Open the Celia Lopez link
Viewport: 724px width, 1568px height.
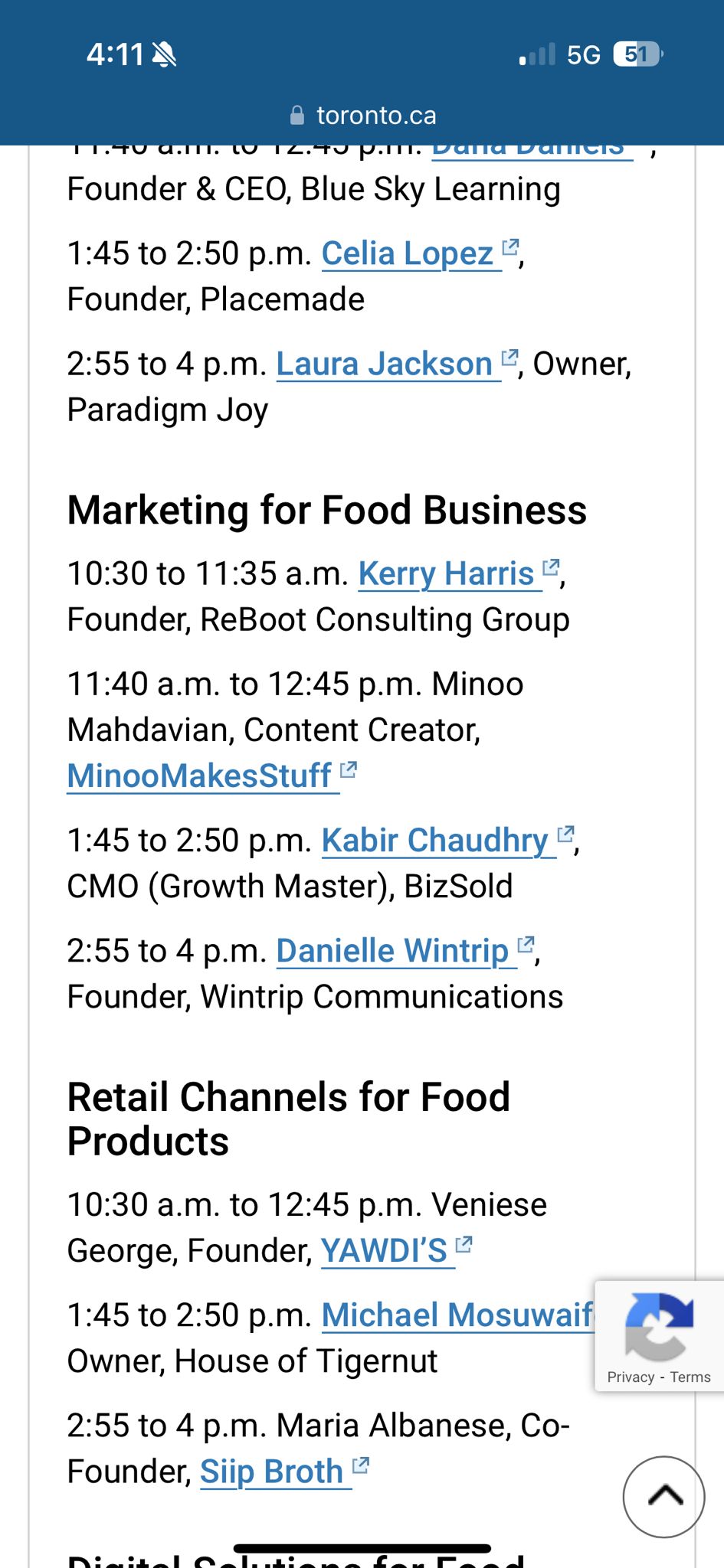(x=407, y=254)
